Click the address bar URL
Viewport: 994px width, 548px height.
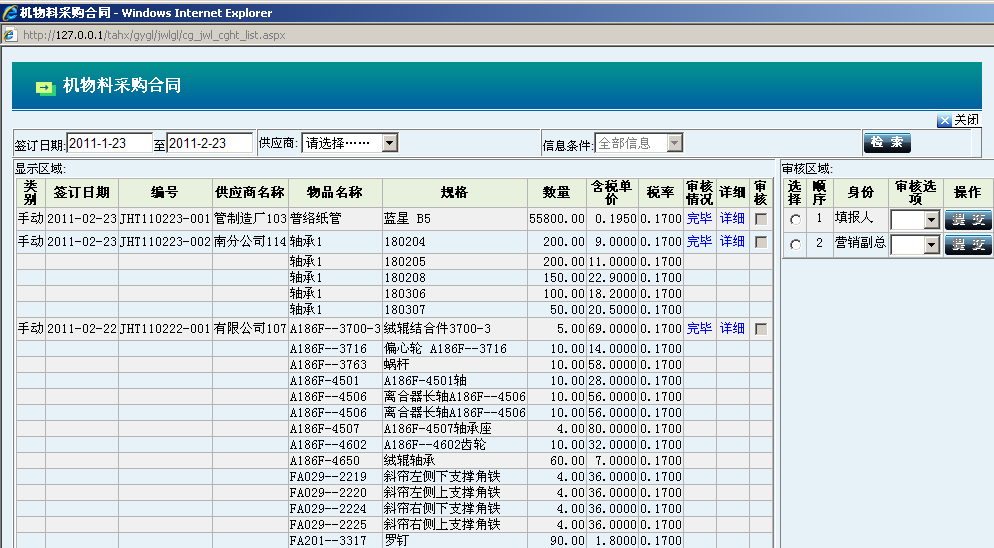coord(155,35)
